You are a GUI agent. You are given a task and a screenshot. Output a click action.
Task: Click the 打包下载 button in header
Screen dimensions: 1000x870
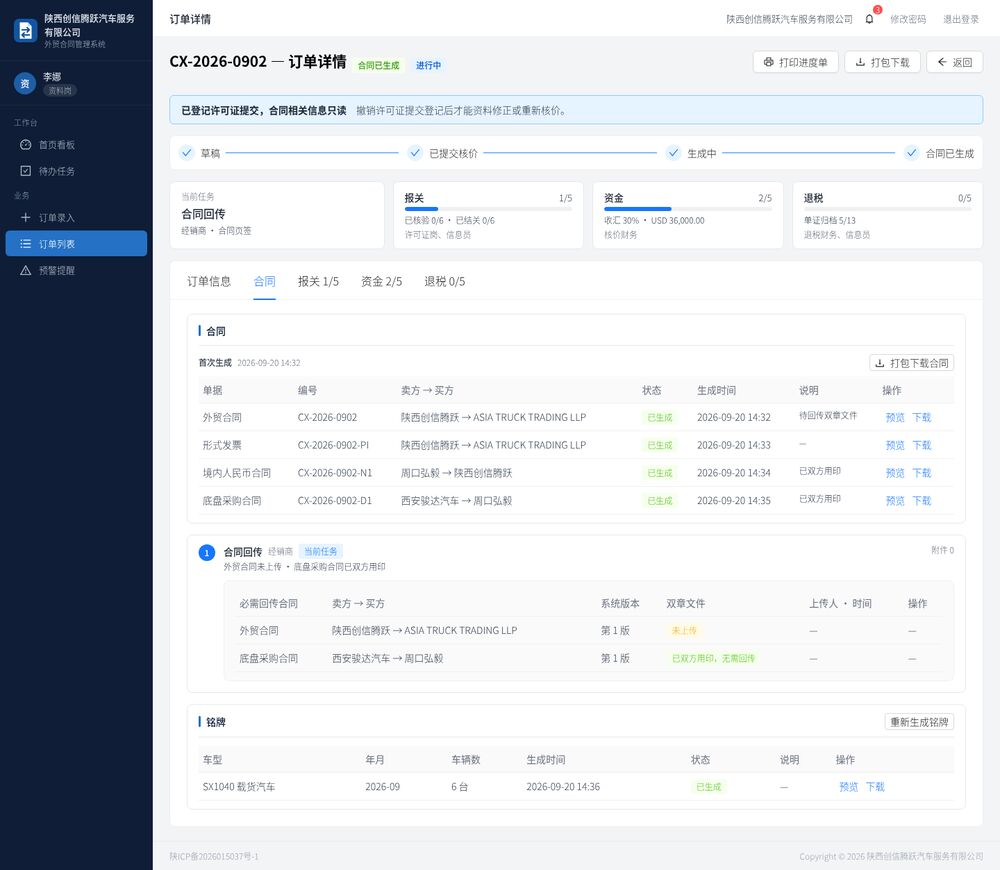882,62
